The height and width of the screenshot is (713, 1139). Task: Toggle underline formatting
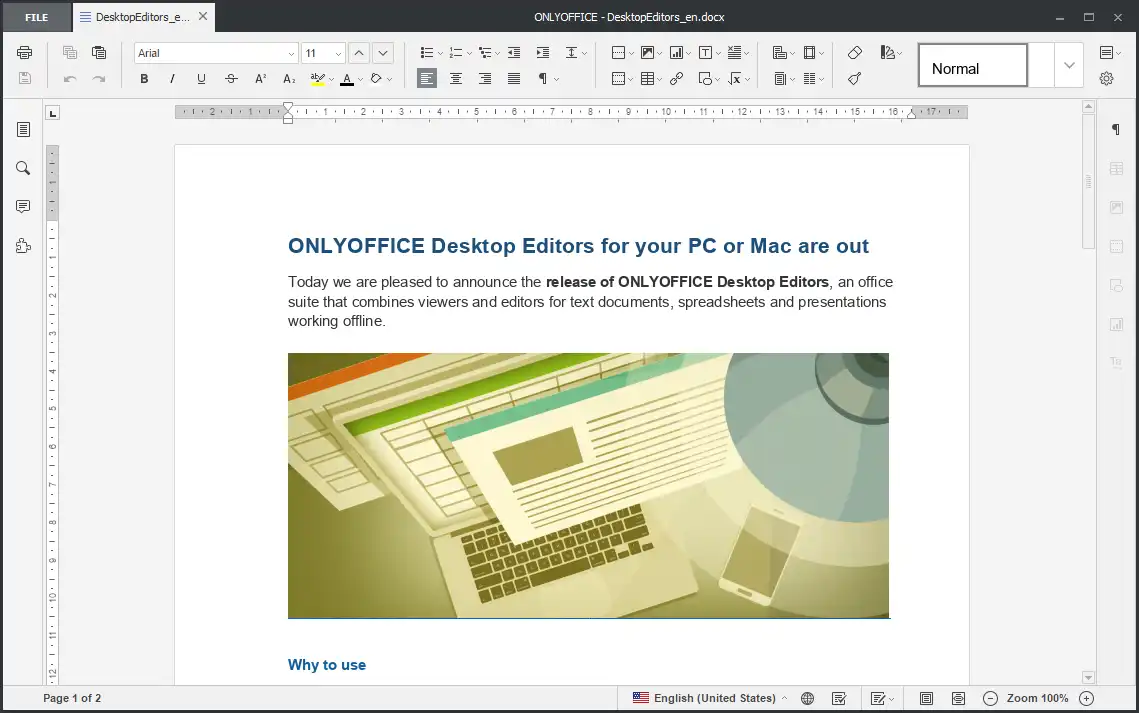201,78
